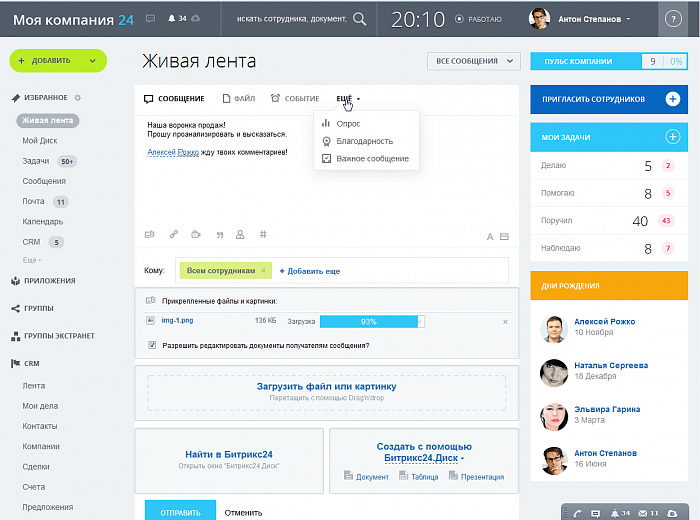The height and width of the screenshot is (520, 700).
Task: Add a hashtag with the # icon
Action: [263, 235]
